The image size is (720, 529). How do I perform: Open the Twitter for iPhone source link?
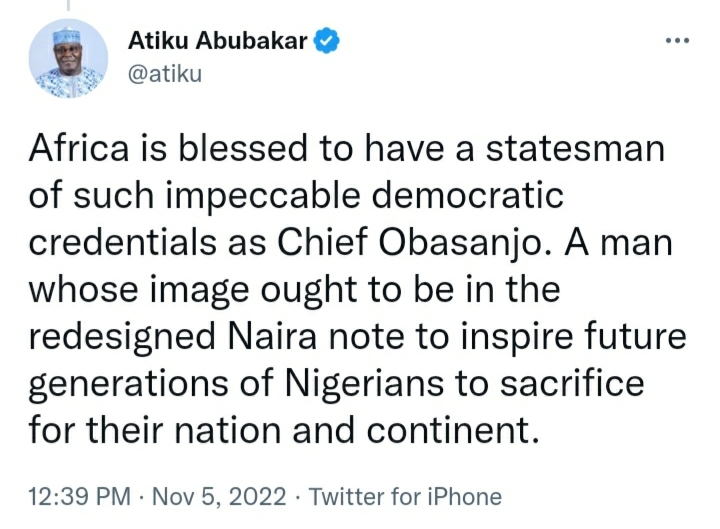(x=405, y=496)
